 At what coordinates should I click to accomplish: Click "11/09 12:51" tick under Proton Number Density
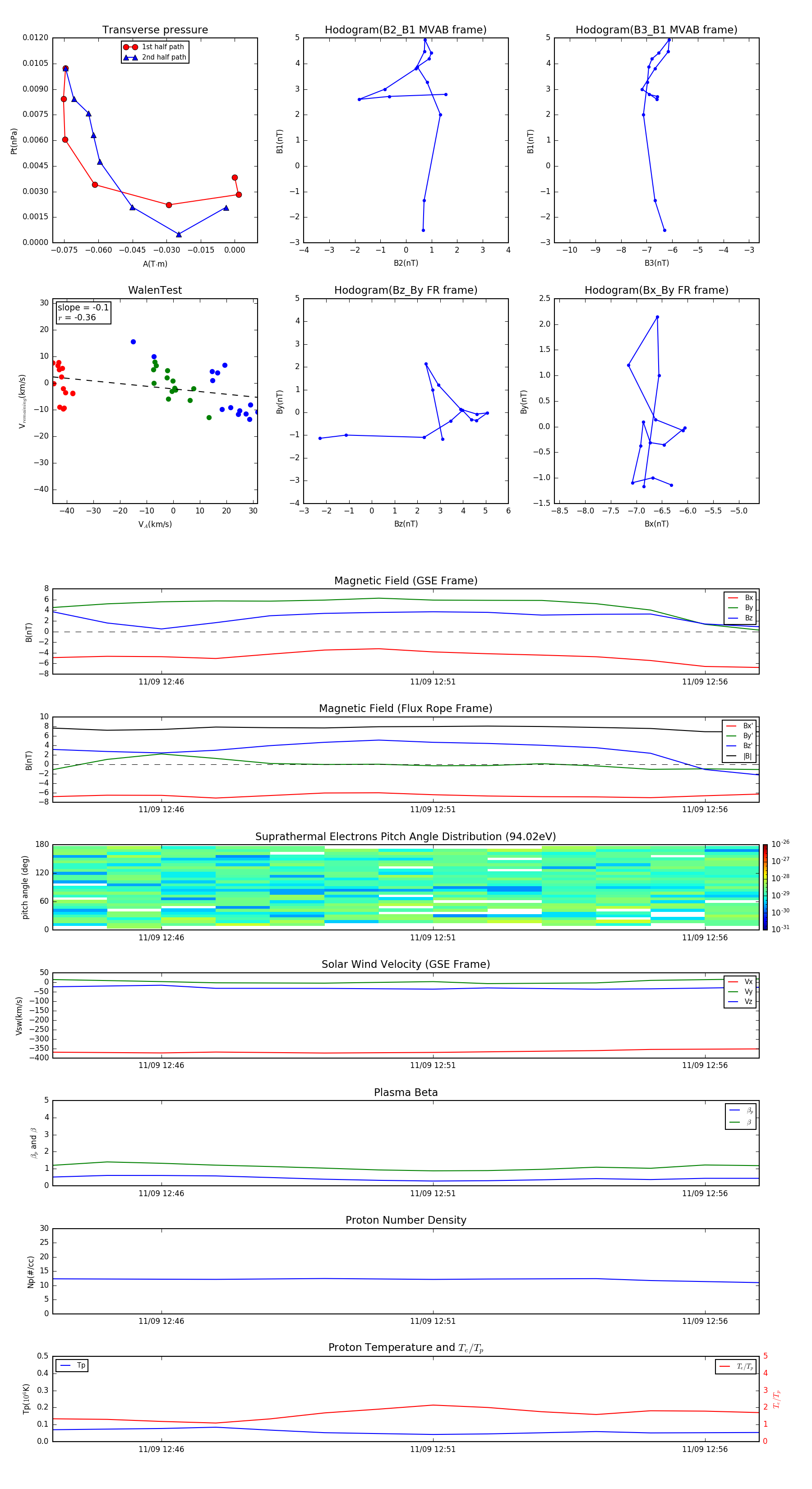coord(433,1321)
